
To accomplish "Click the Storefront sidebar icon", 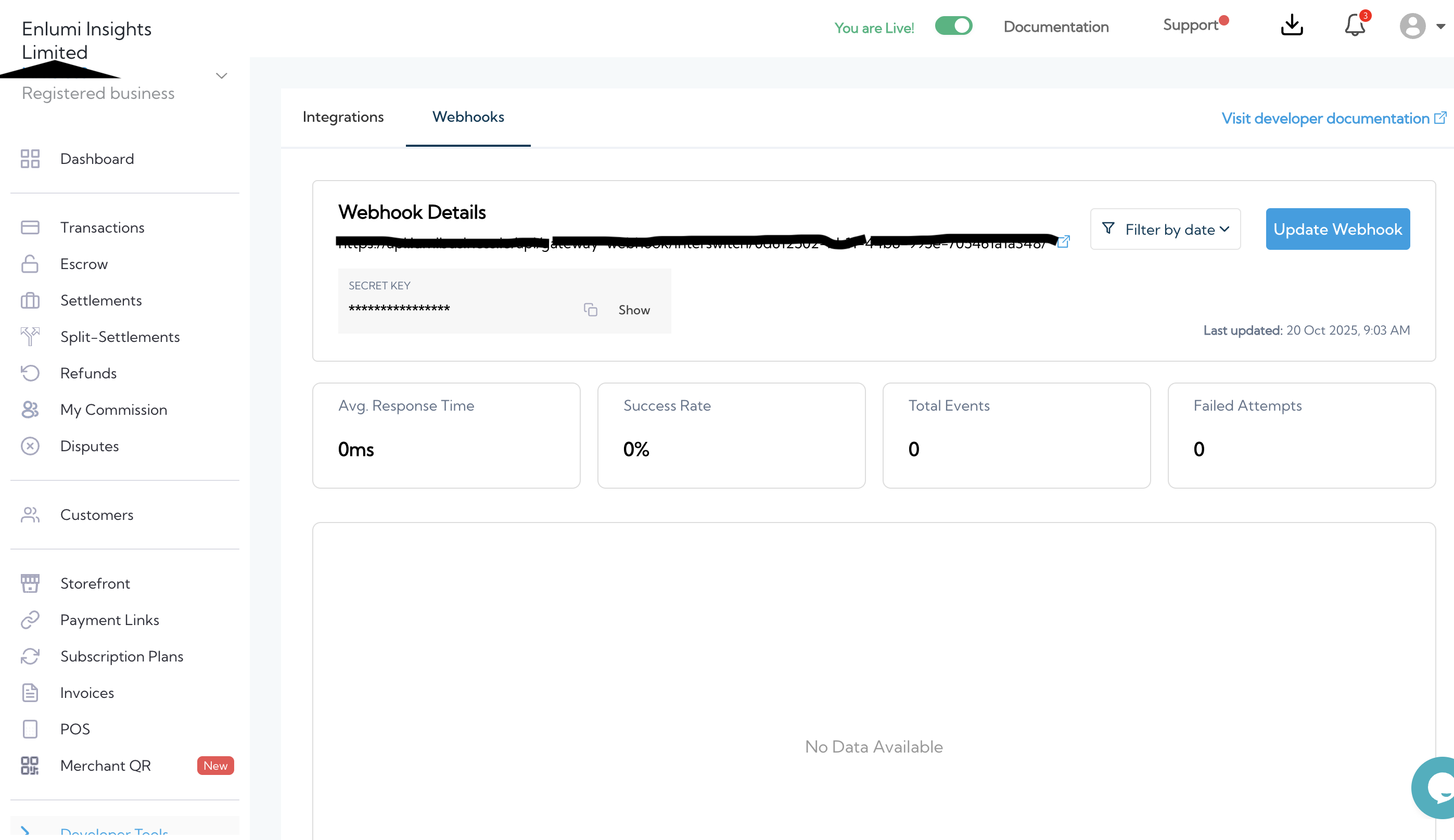I will click(30, 583).
